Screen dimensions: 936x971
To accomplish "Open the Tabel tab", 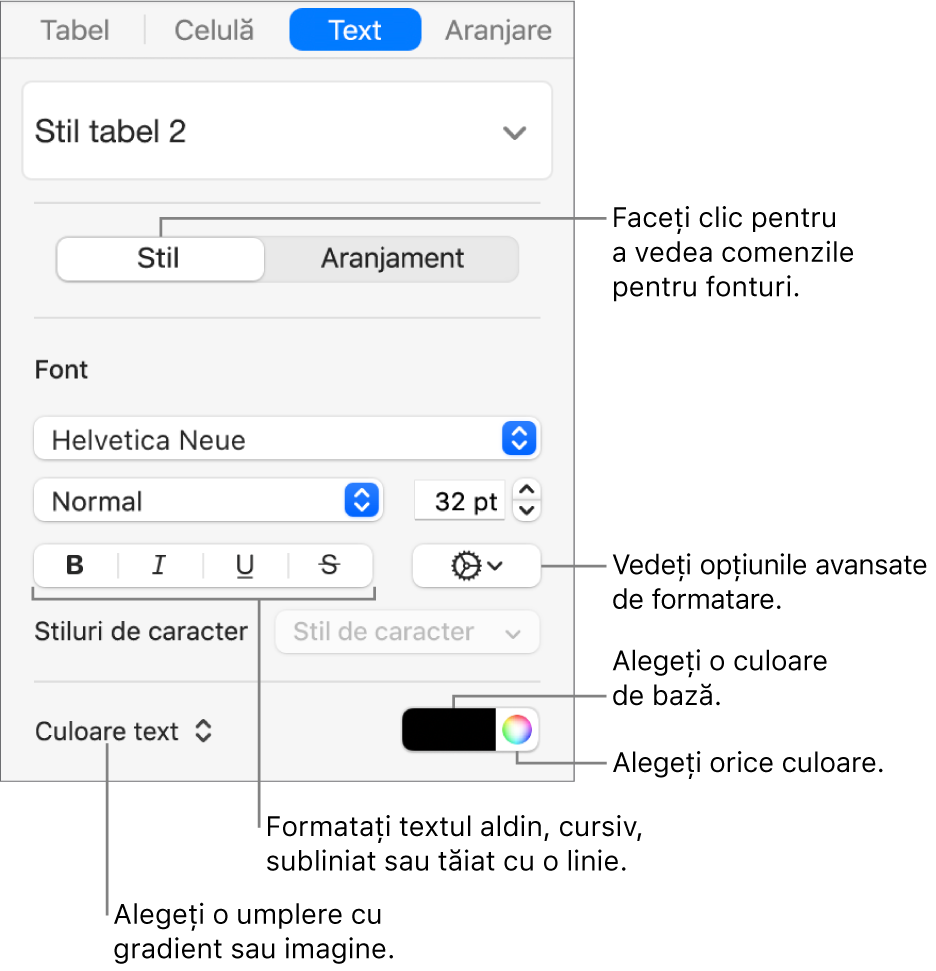I will click(74, 30).
